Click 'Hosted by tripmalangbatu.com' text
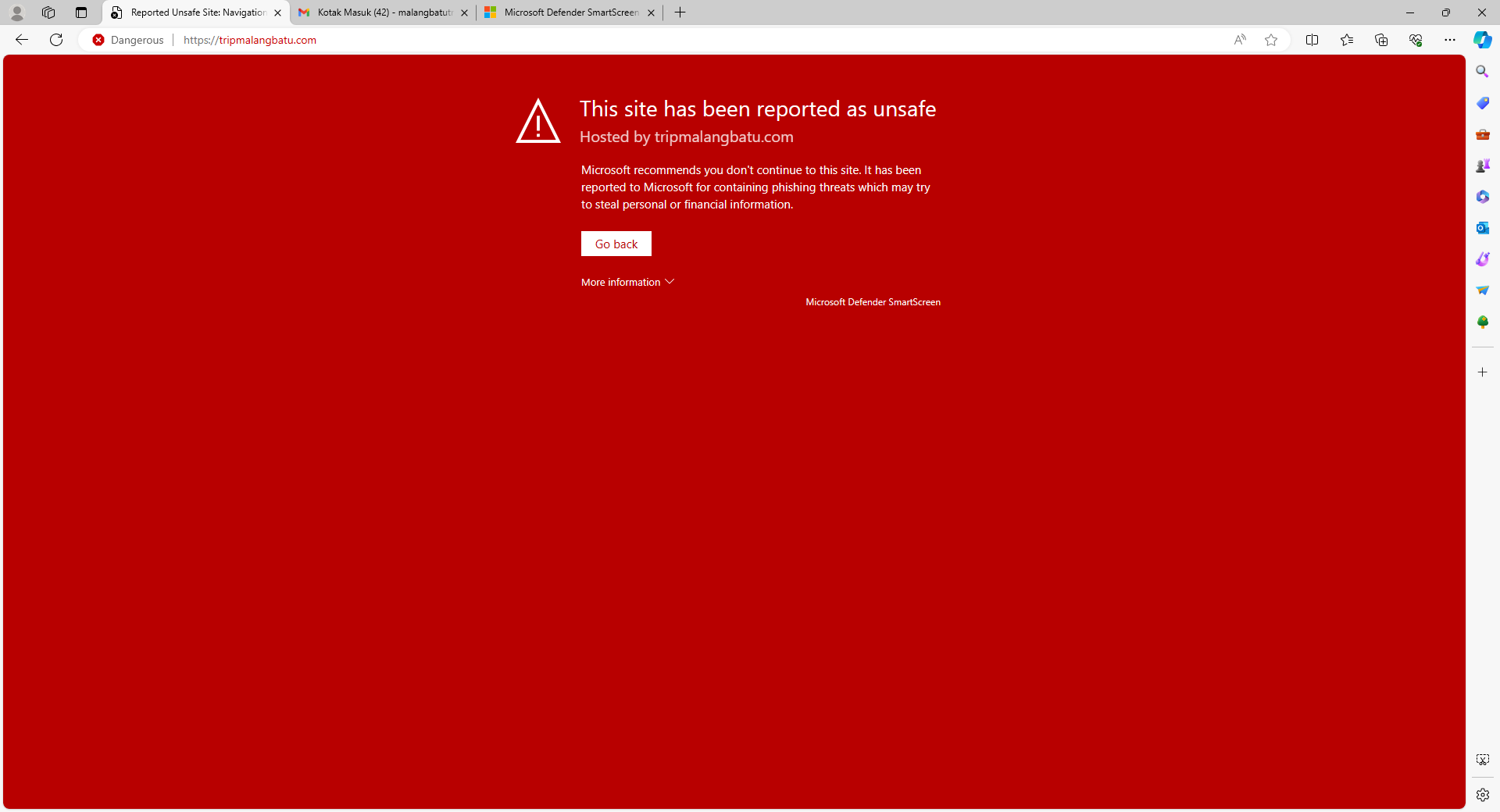 687,137
